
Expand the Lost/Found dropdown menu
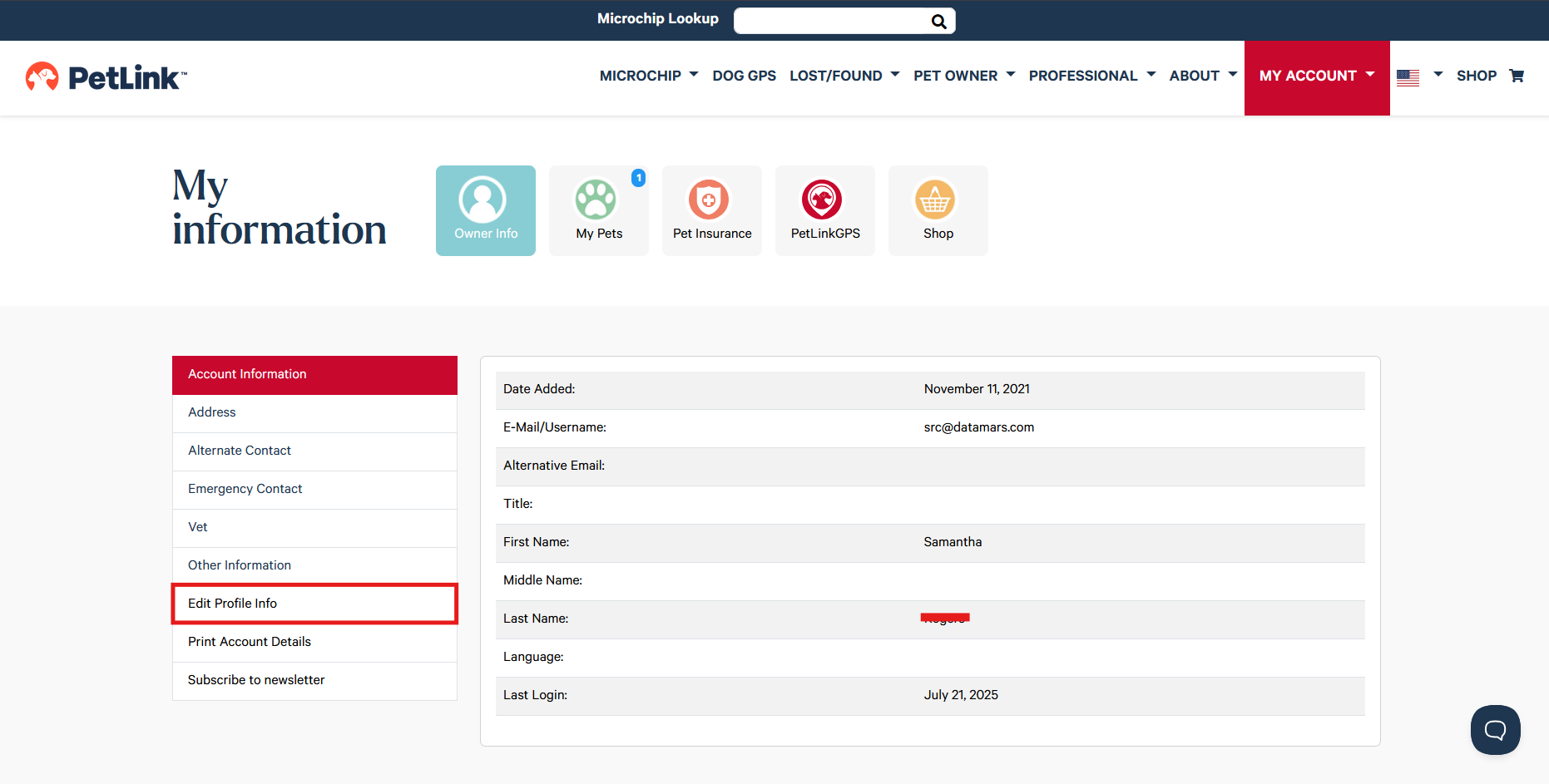tap(844, 76)
